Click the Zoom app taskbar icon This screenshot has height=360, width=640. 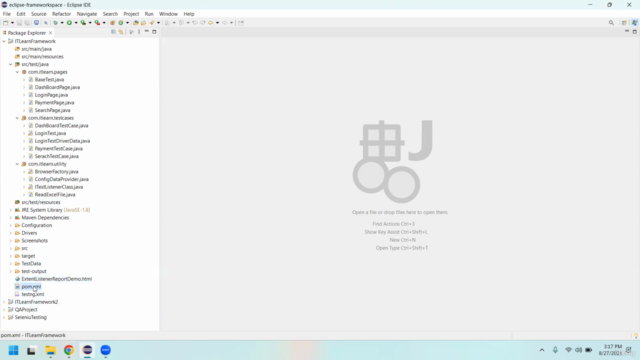(106, 350)
